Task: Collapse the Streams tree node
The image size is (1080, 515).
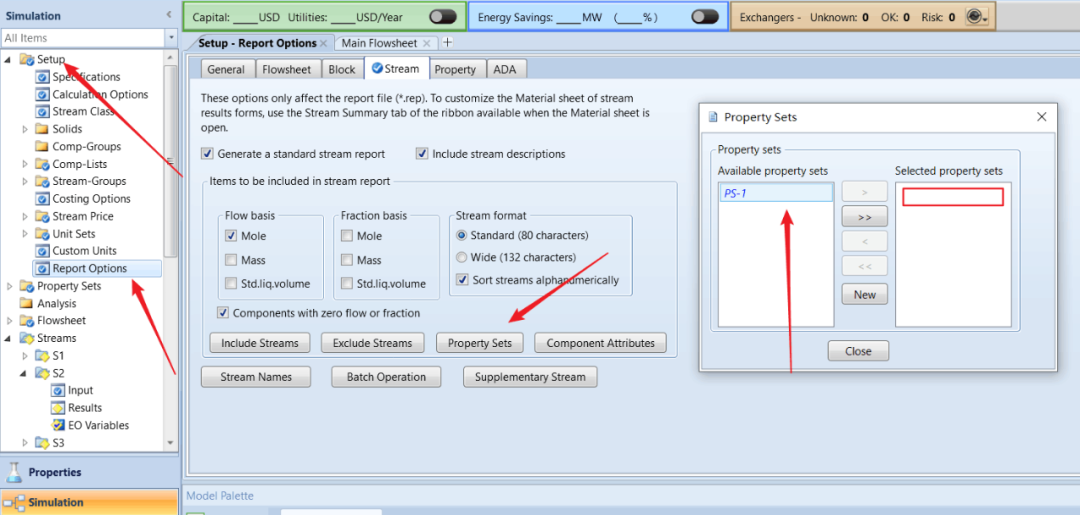Action: 9,338
